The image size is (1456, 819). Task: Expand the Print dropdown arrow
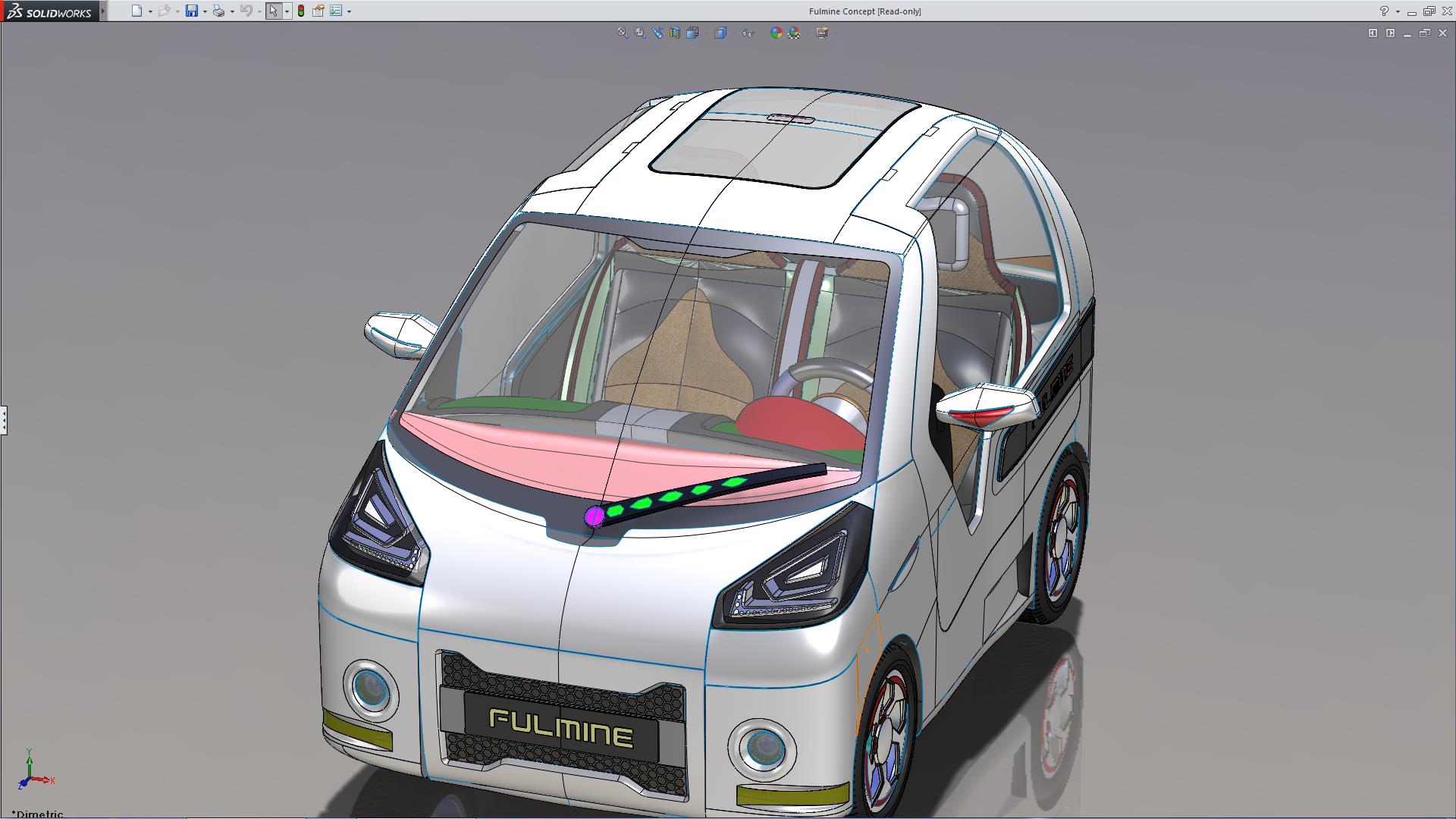click(x=232, y=11)
